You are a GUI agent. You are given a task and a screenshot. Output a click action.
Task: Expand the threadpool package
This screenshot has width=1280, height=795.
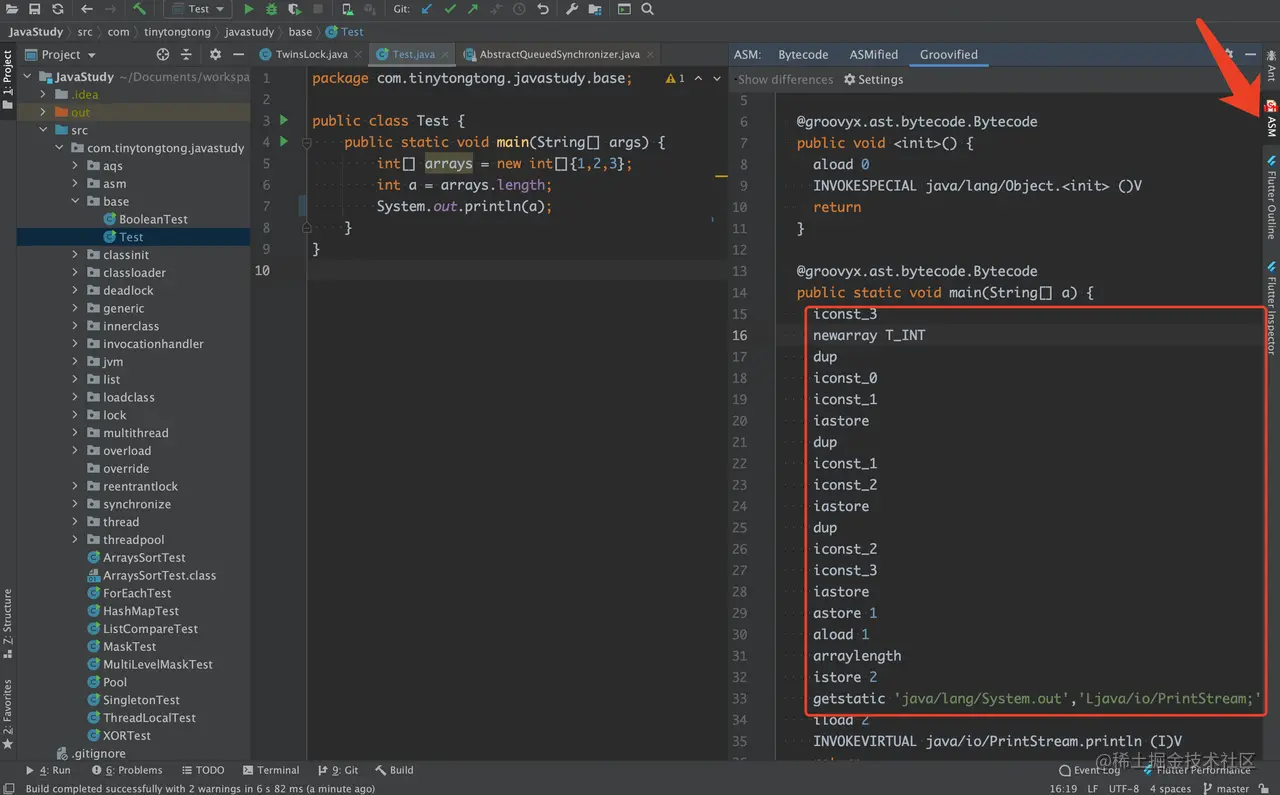(x=76, y=540)
